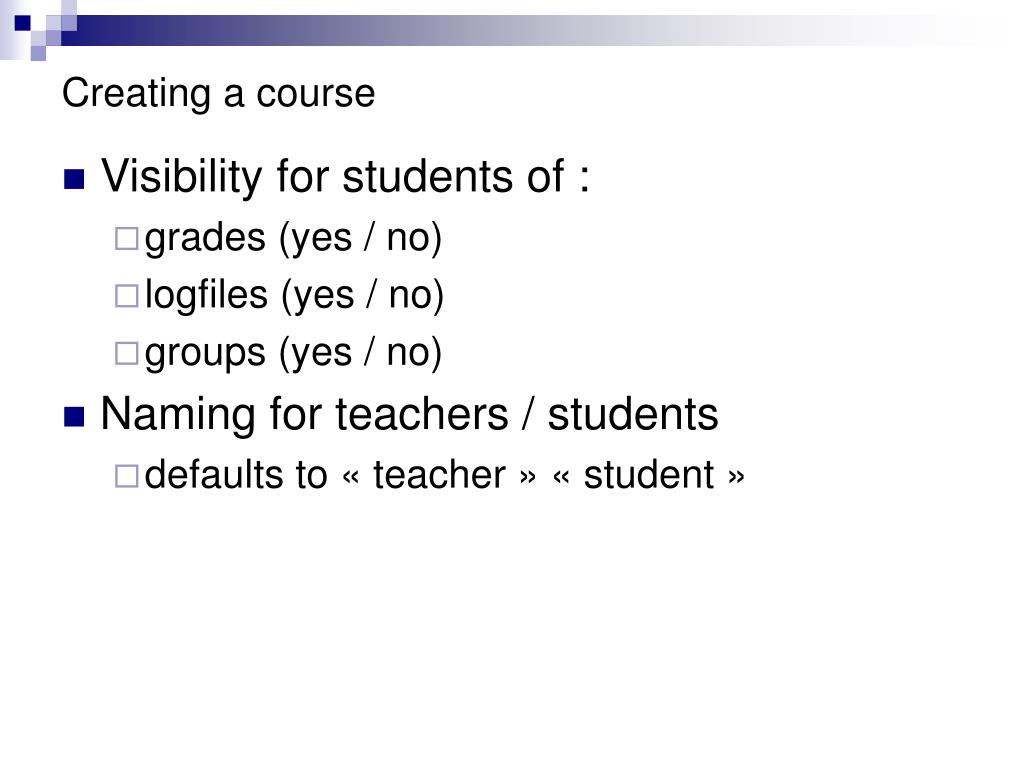Screen dimensions: 1024x768
Task: Select the "grades (yes / no)" line
Action: coord(293,238)
